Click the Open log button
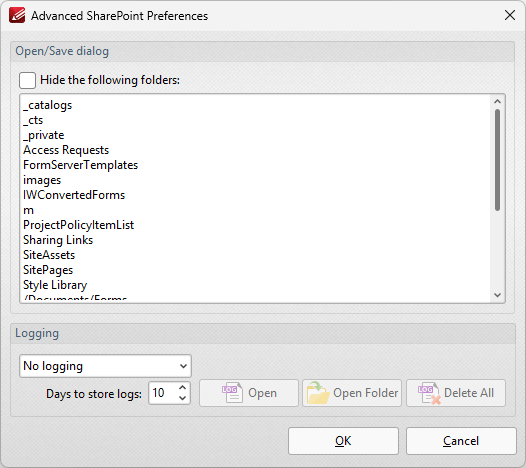The image size is (526, 468). click(x=249, y=393)
